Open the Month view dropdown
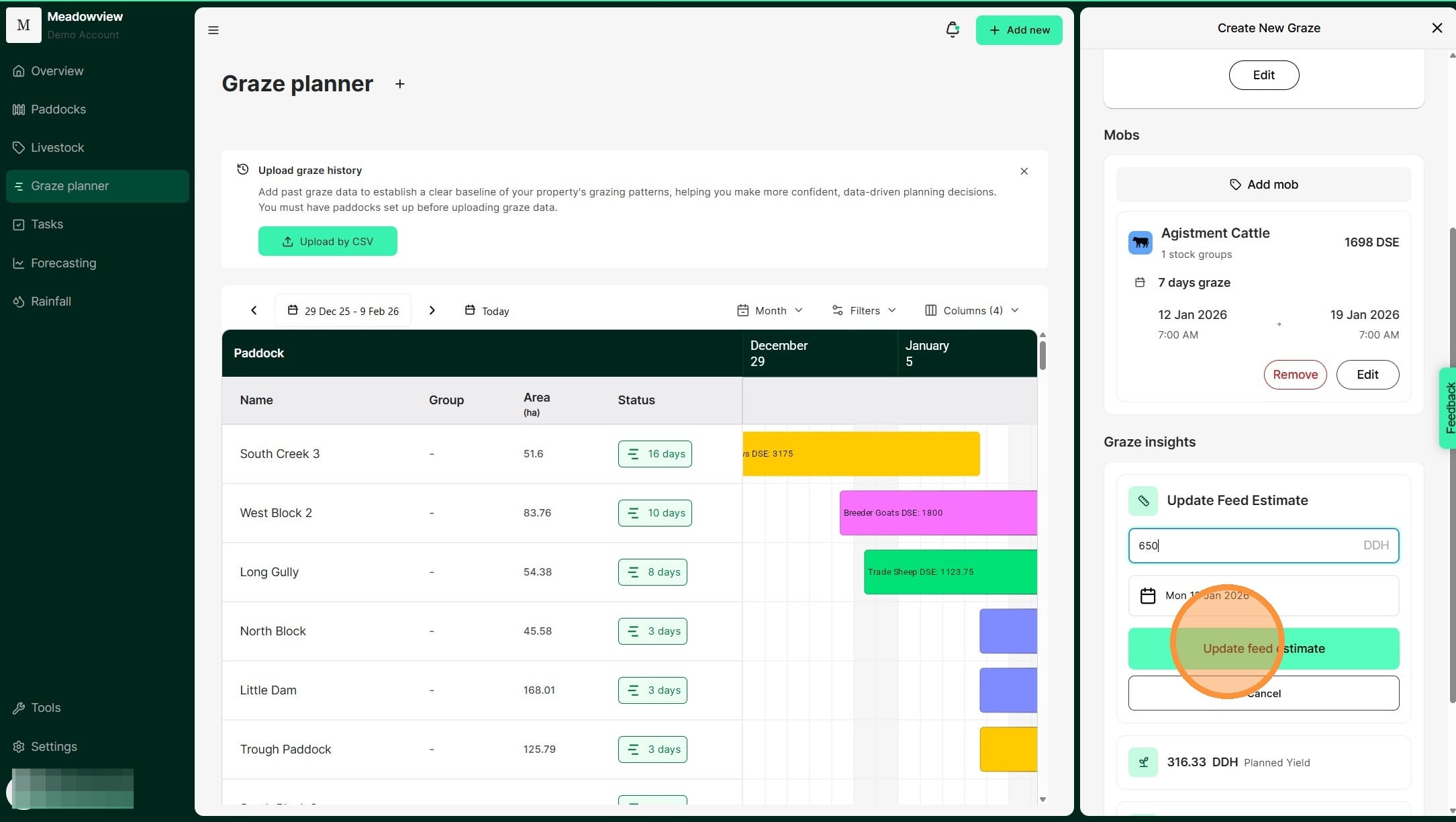 [x=769, y=310]
